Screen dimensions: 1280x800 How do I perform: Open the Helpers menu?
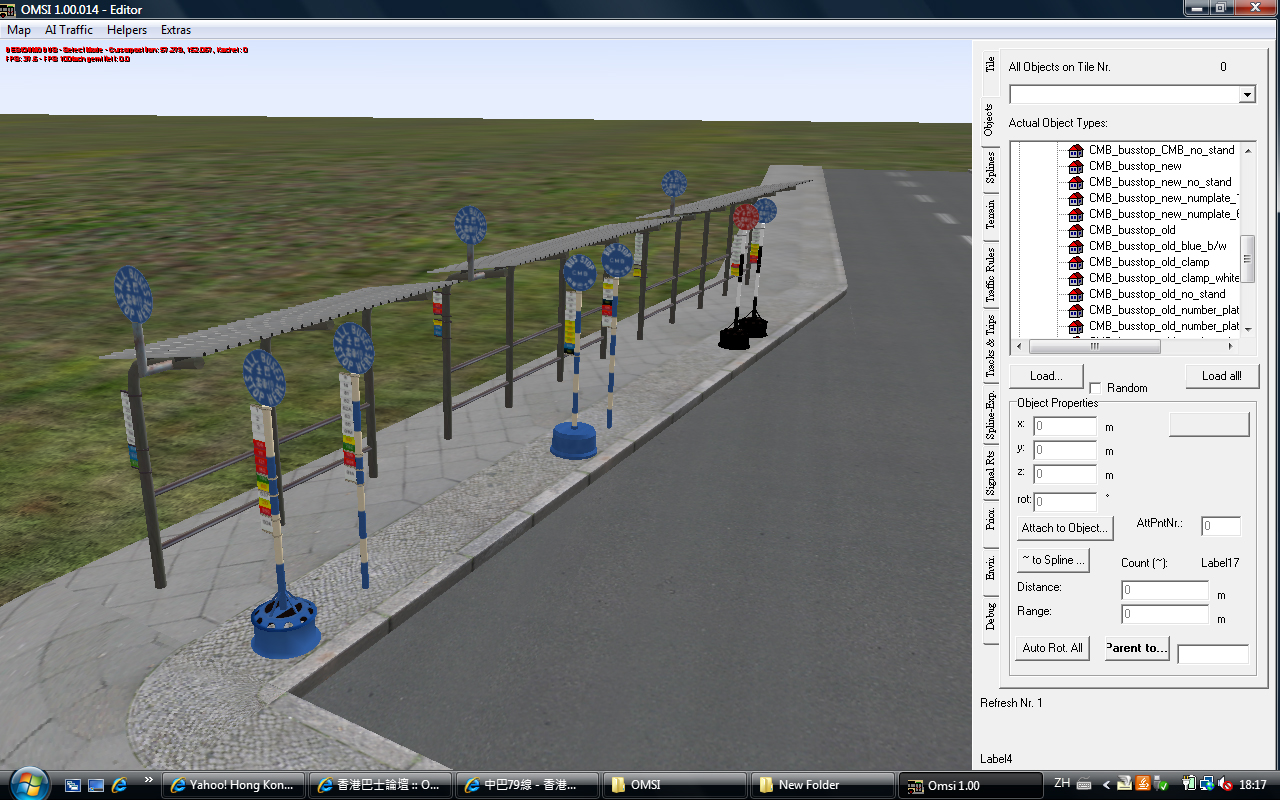127,30
